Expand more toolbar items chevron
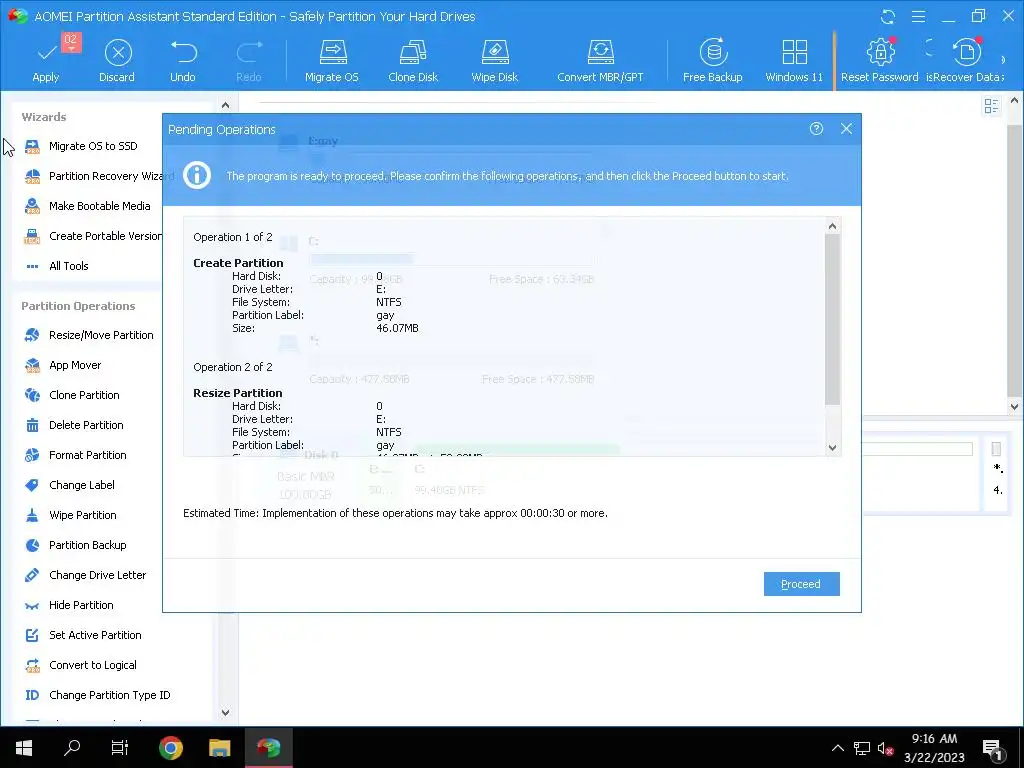The height and width of the screenshot is (768, 1024). 1003,60
